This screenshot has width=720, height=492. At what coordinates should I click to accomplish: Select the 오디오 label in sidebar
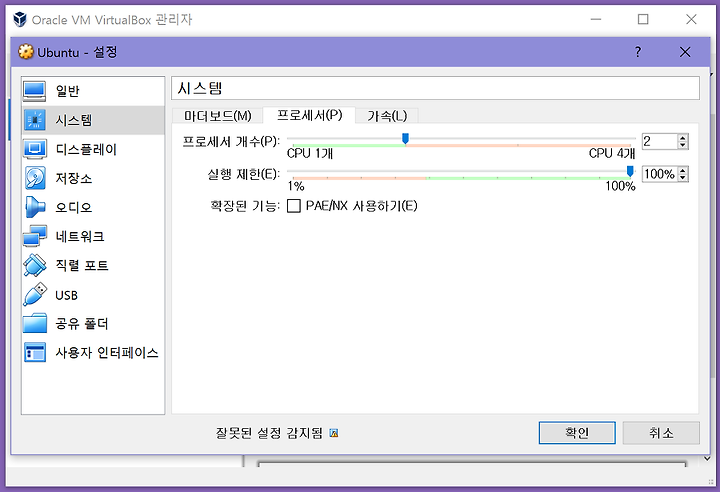(x=74, y=207)
